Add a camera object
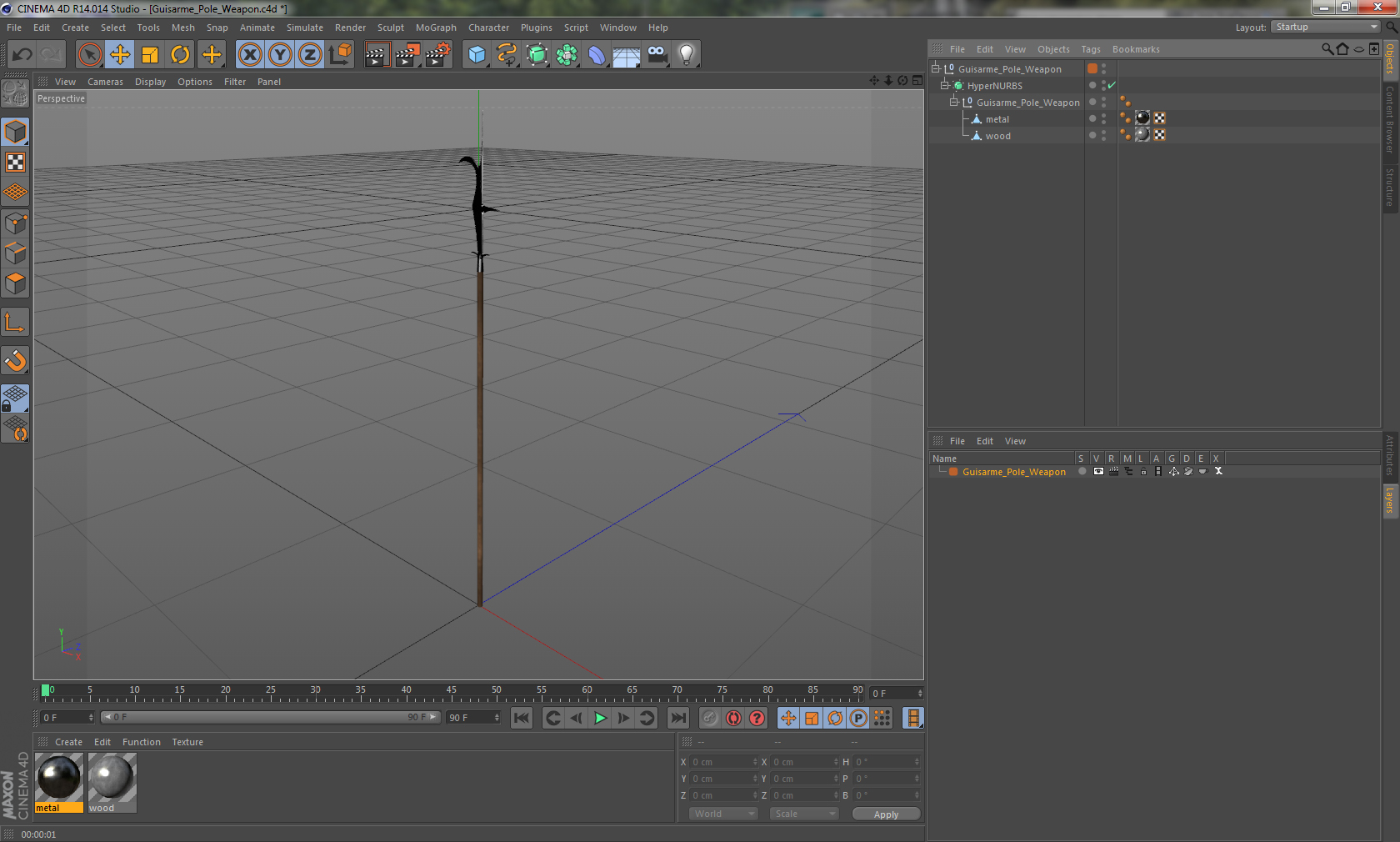This screenshot has height=842, width=1400. (x=657, y=55)
